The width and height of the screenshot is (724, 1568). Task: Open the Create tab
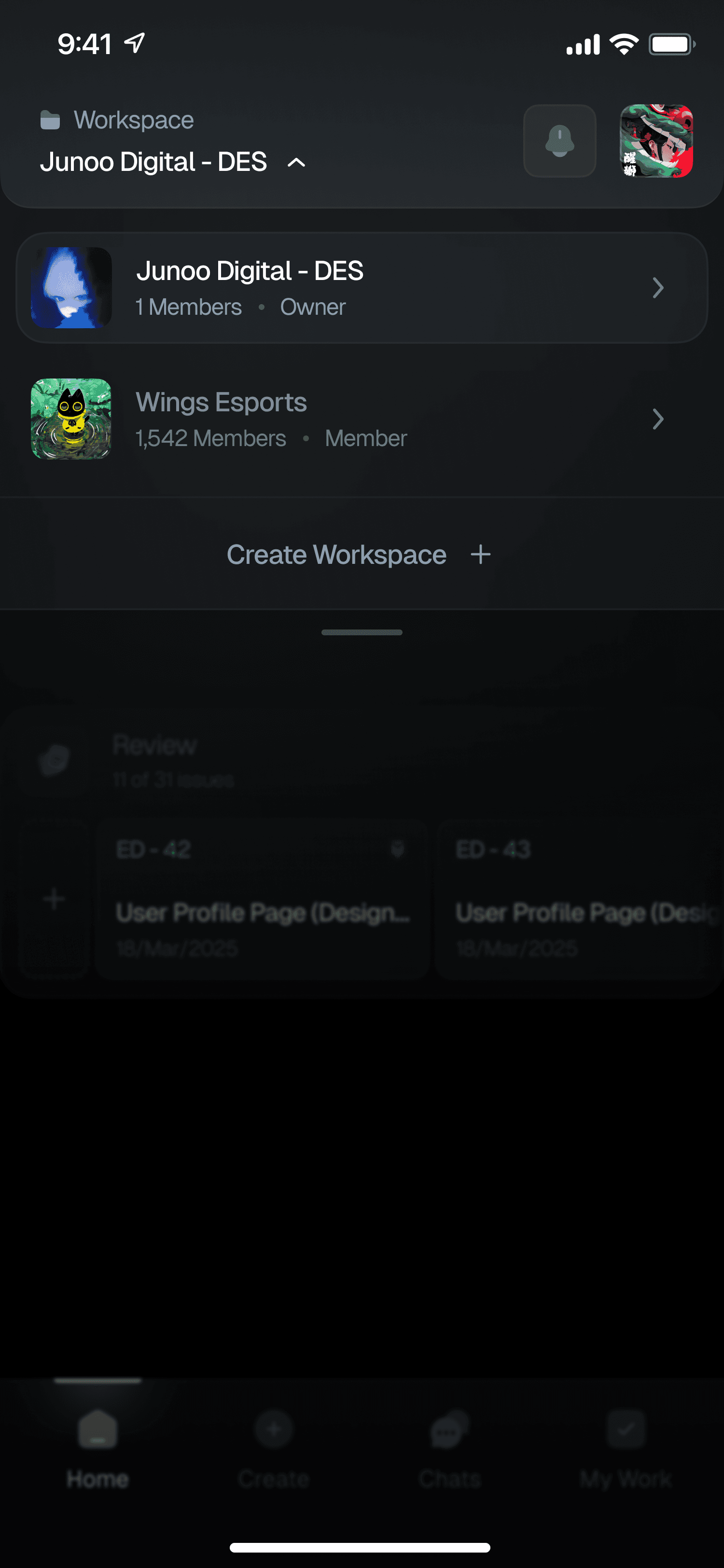click(x=274, y=1451)
